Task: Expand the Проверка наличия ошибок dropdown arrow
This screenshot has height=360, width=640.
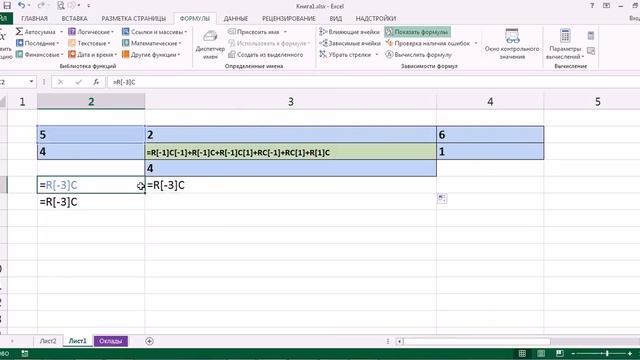Action: tap(476, 43)
